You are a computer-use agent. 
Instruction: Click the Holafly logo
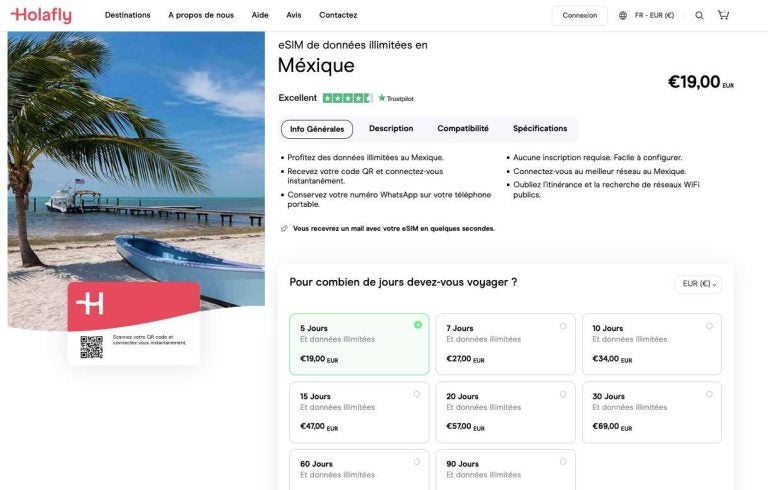tap(41, 15)
